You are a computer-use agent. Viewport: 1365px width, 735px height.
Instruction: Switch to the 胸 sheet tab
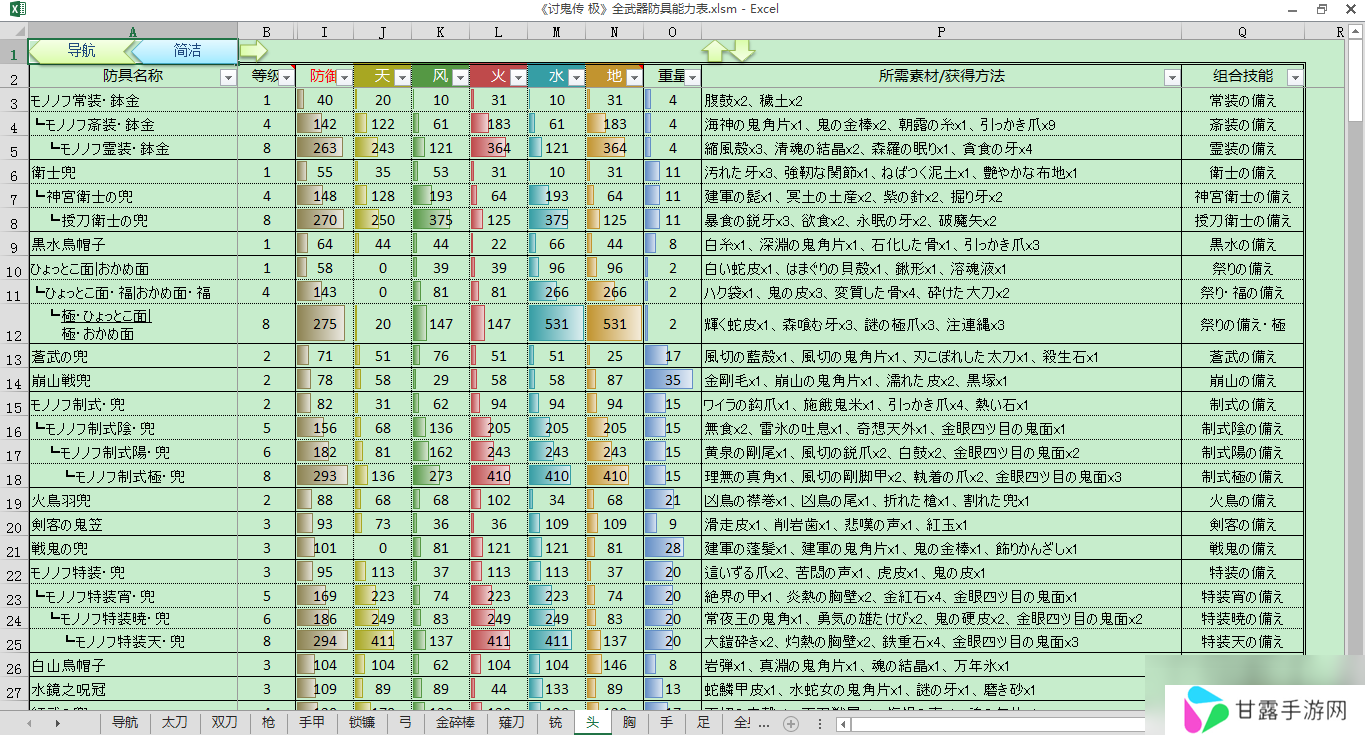click(x=629, y=722)
